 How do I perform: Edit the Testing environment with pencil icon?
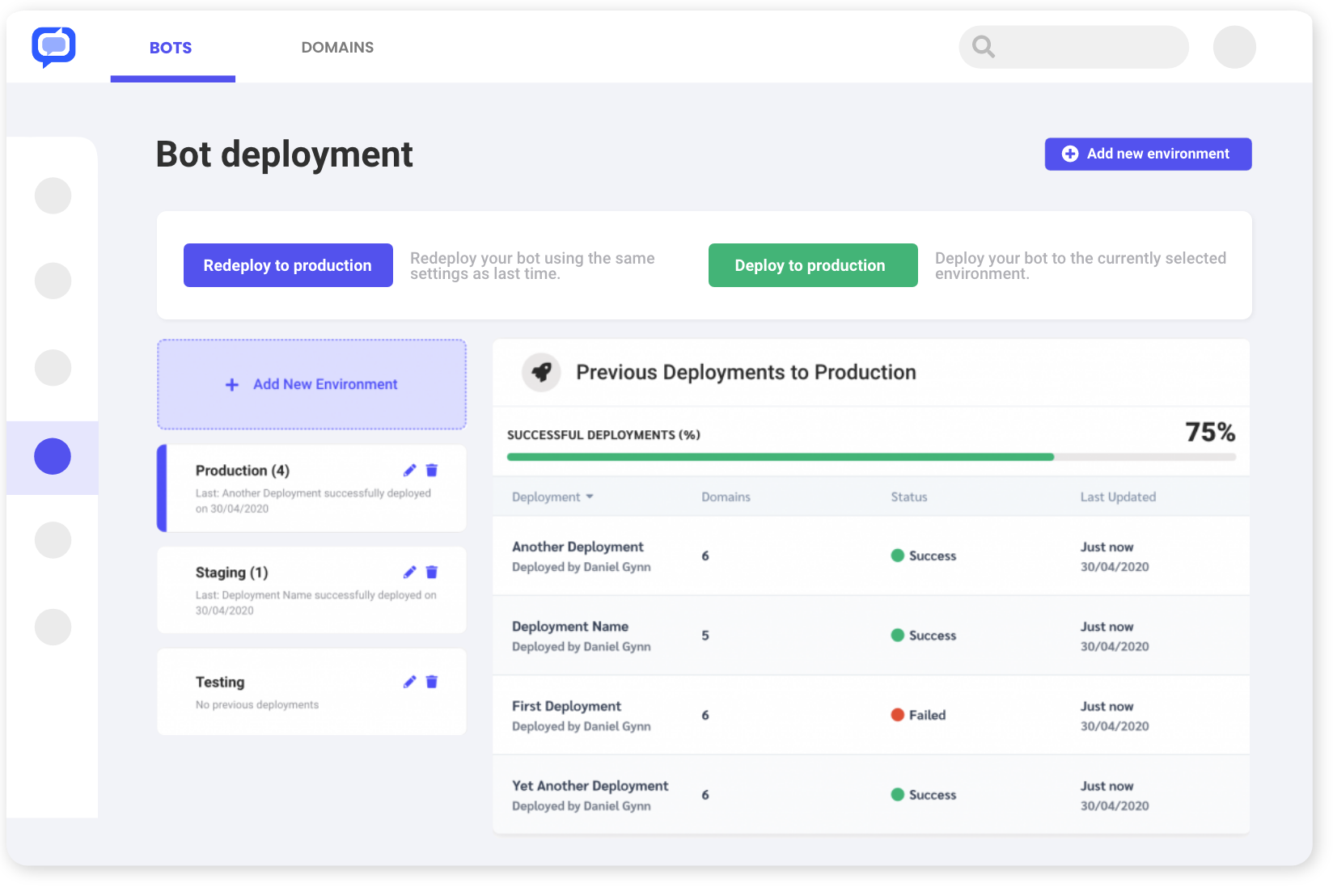410,683
